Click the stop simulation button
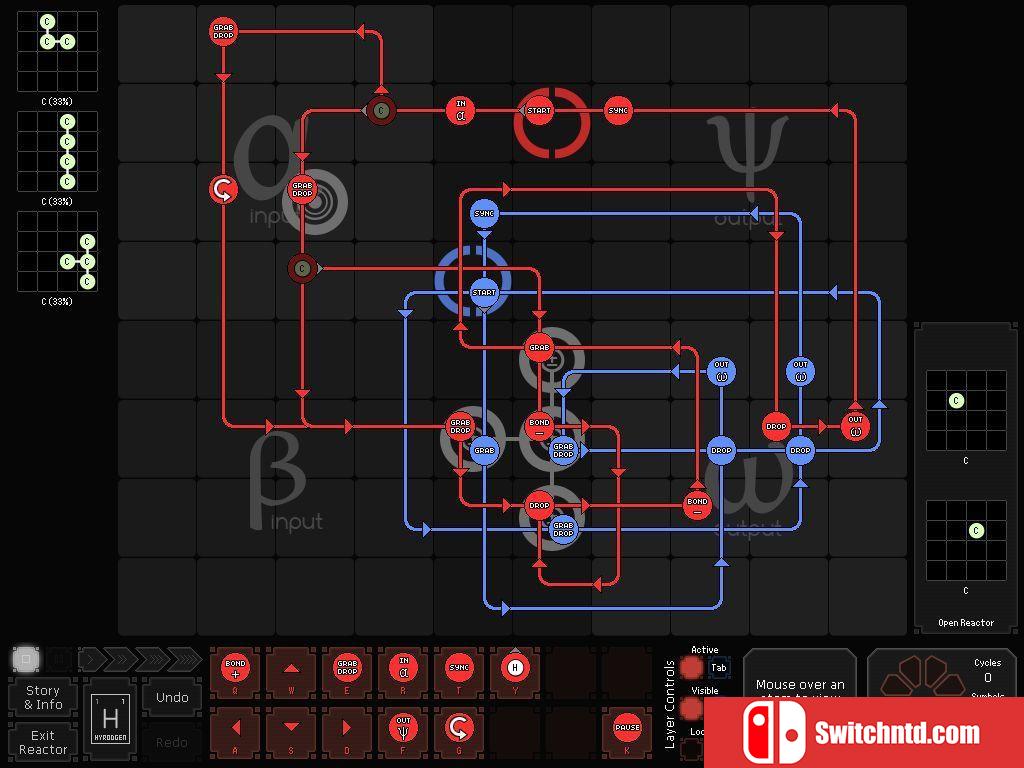The image size is (1024, 768). click(26, 659)
